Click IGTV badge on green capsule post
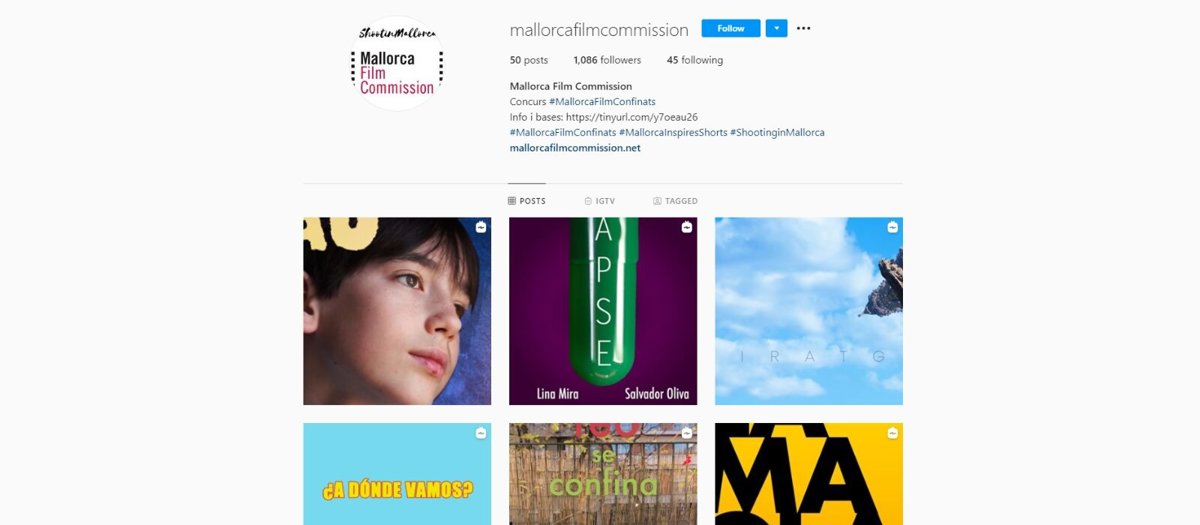 point(686,228)
